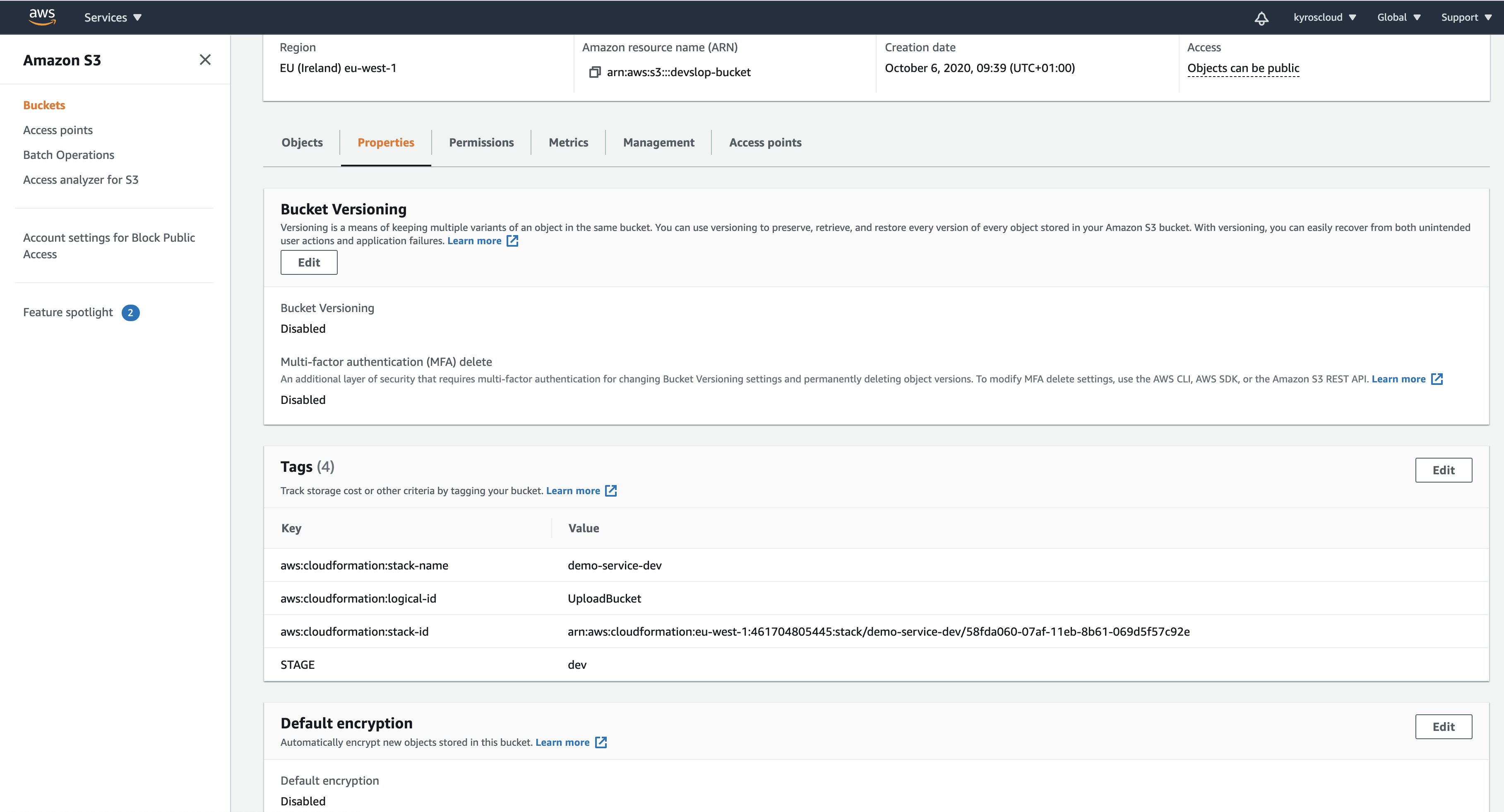The image size is (1504, 812).
Task: Open external link icon beside Bucket Versioning Learn more
Action: [x=512, y=240]
